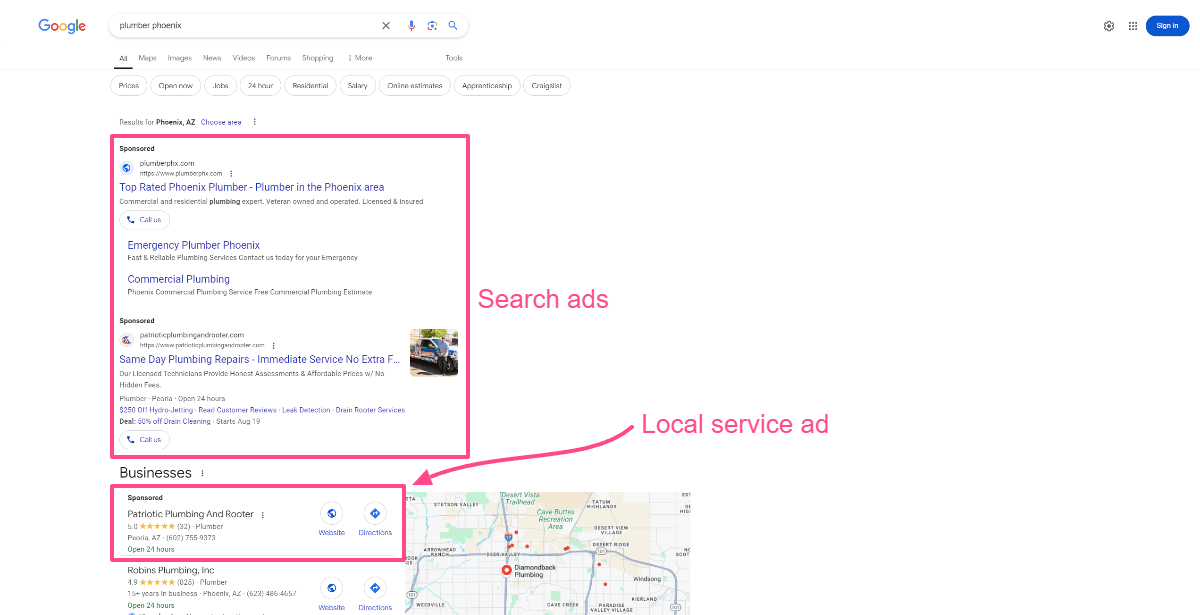Open Google settings gear icon
Screen dimensions: 1200x615
(x=1109, y=26)
